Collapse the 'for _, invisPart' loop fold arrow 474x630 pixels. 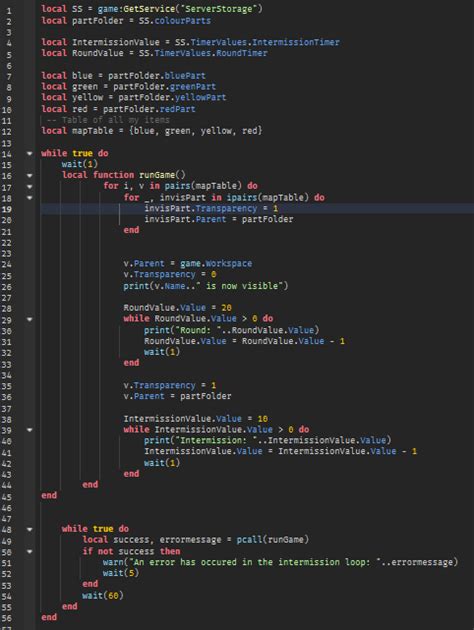pos(29,198)
